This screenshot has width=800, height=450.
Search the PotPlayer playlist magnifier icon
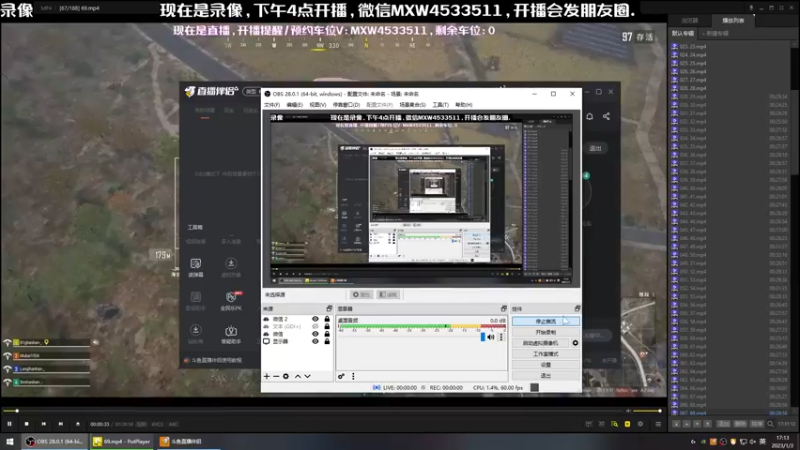pos(770,424)
